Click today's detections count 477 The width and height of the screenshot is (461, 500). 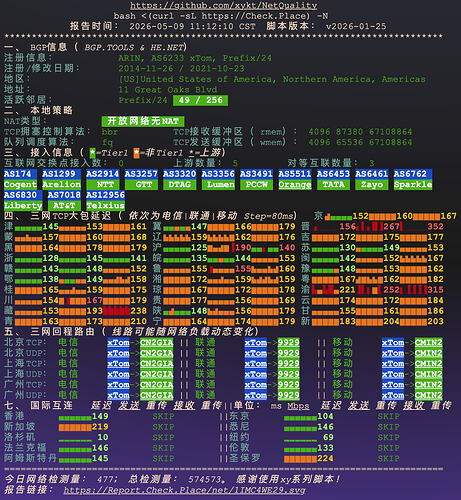point(105,479)
